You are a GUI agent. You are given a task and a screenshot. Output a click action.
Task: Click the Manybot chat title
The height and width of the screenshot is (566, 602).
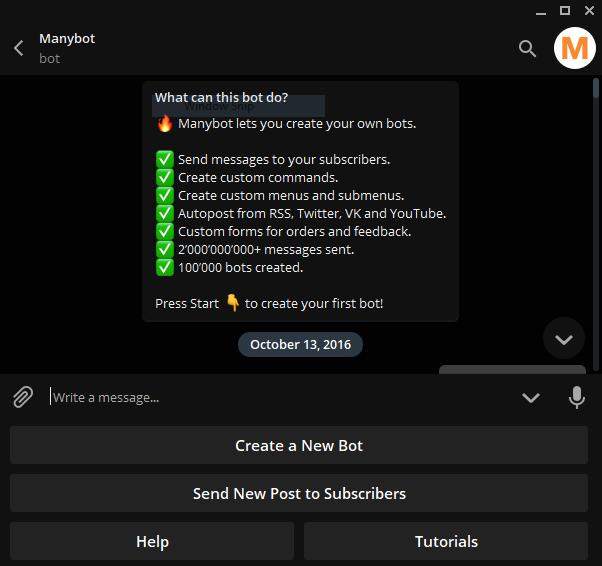(x=67, y=38)
